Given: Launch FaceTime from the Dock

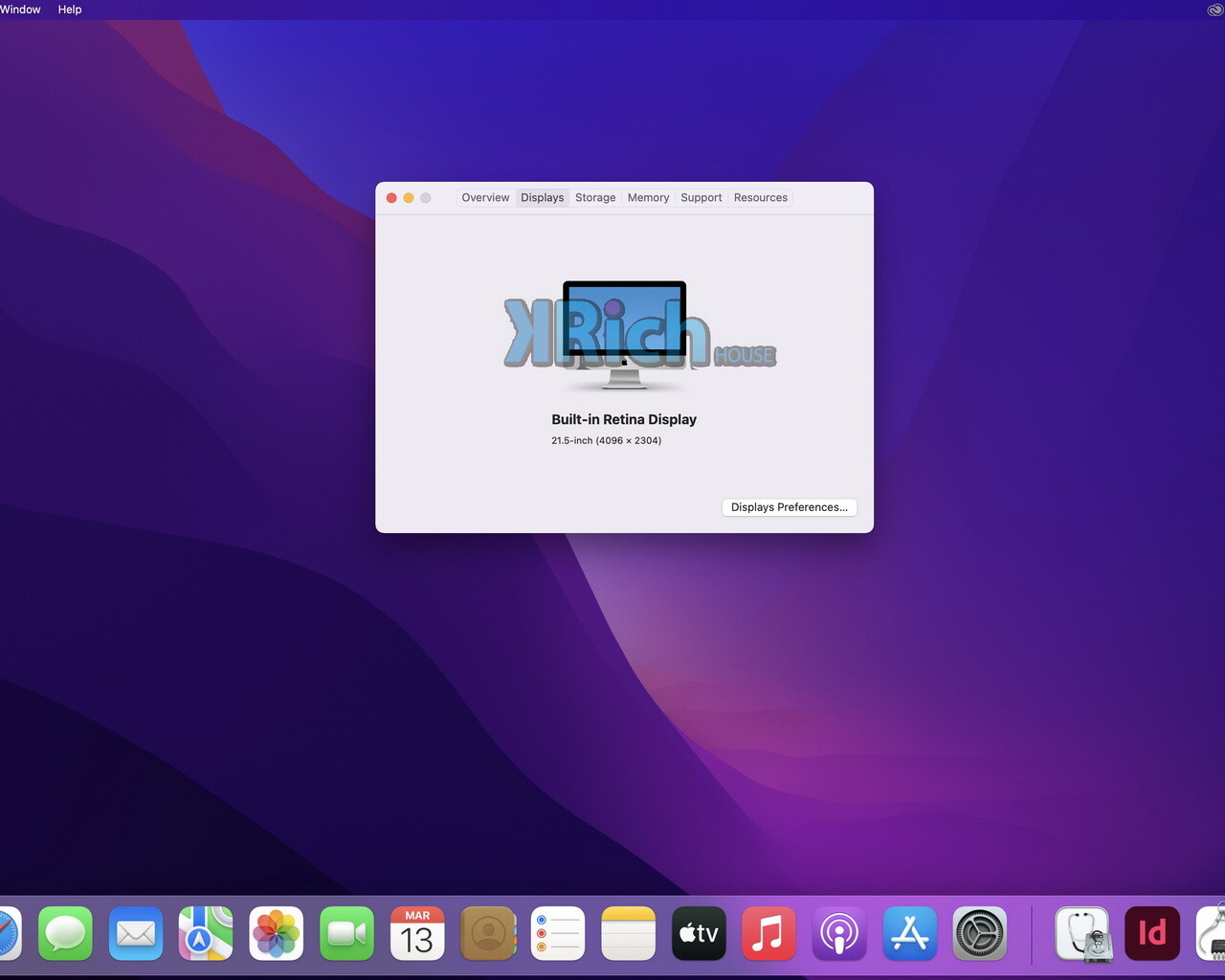Looking at the screenshot, I should coord(346,933).
